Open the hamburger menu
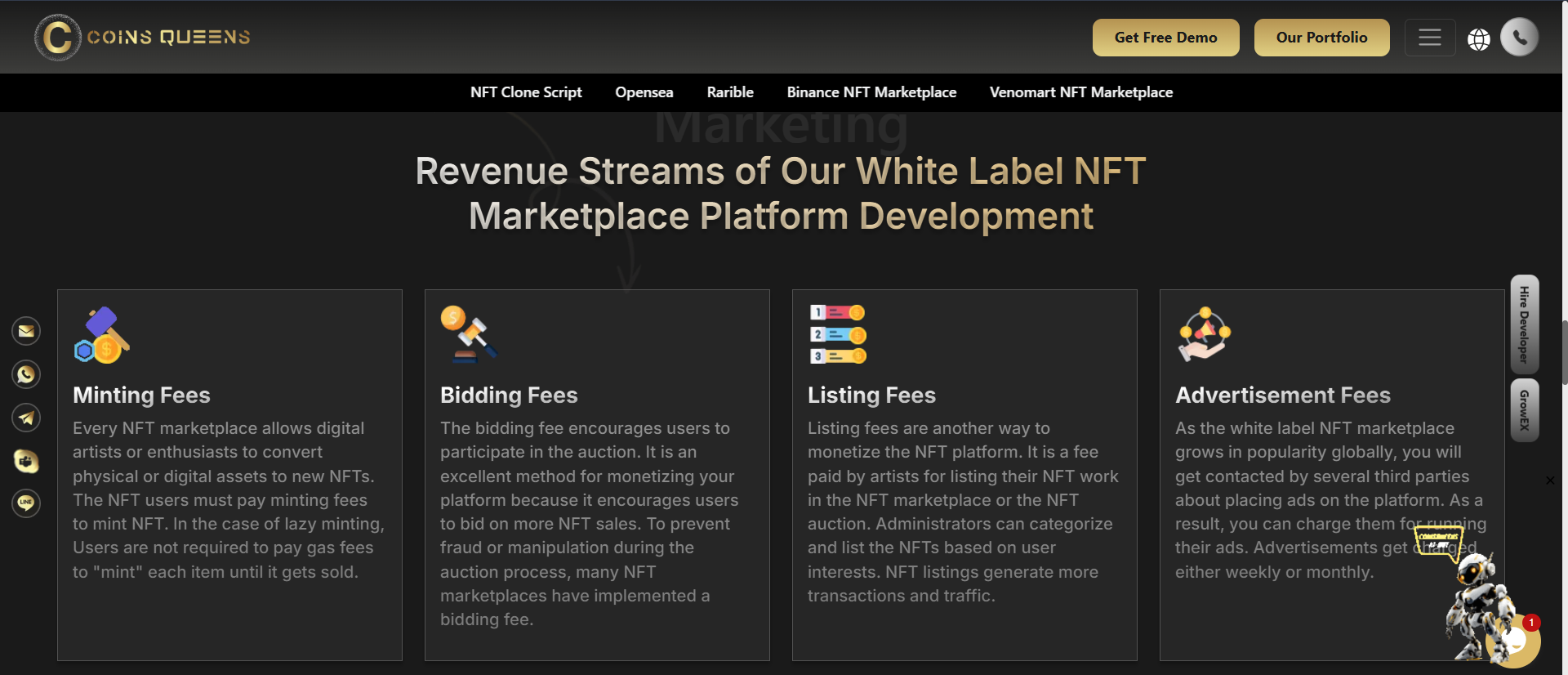 pyautogui.click(x=1429, y=38)
